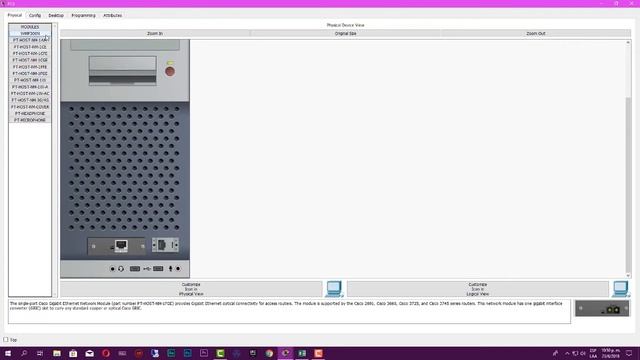The height and width of the screenshot is (360, 640).
Task: Click the floppy drive bay on the PC
Action: click(x=122, y=71)
